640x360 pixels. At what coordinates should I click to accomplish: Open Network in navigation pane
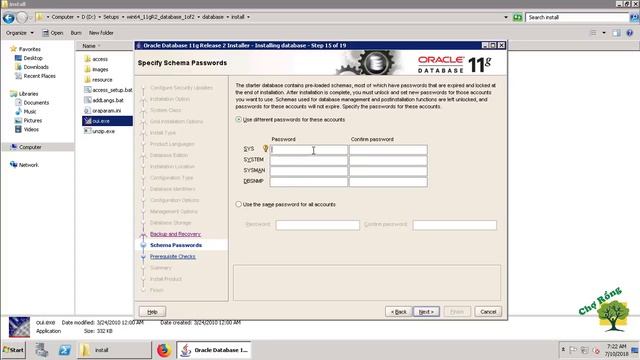pyautogui.click(x=24, y=165)
